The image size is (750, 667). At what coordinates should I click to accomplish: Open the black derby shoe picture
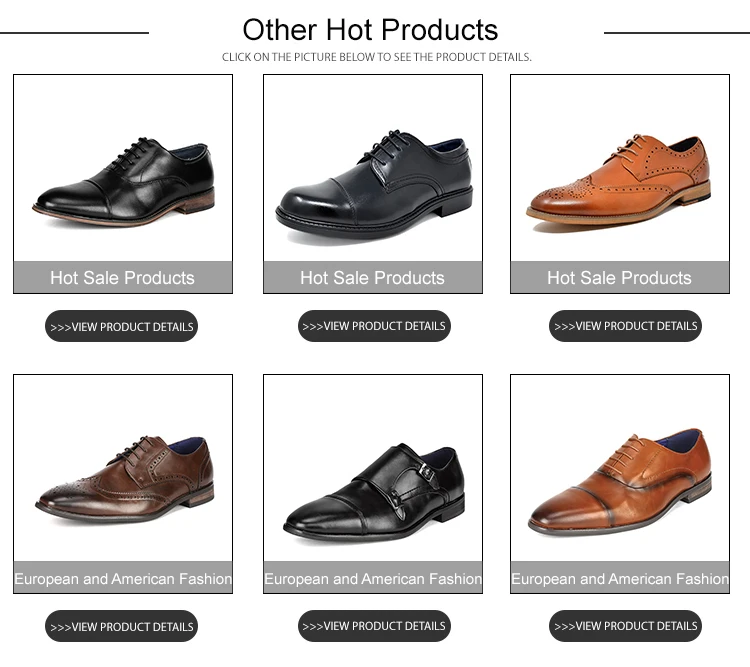[x=373, y=182]
